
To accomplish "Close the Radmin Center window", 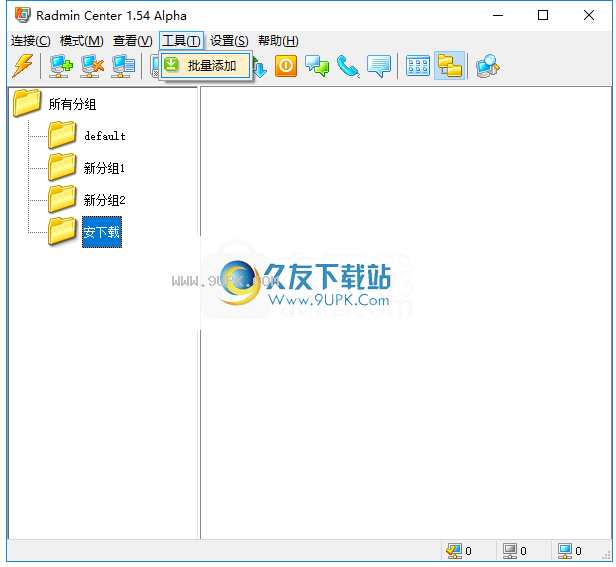I will (x=588, y=15).
